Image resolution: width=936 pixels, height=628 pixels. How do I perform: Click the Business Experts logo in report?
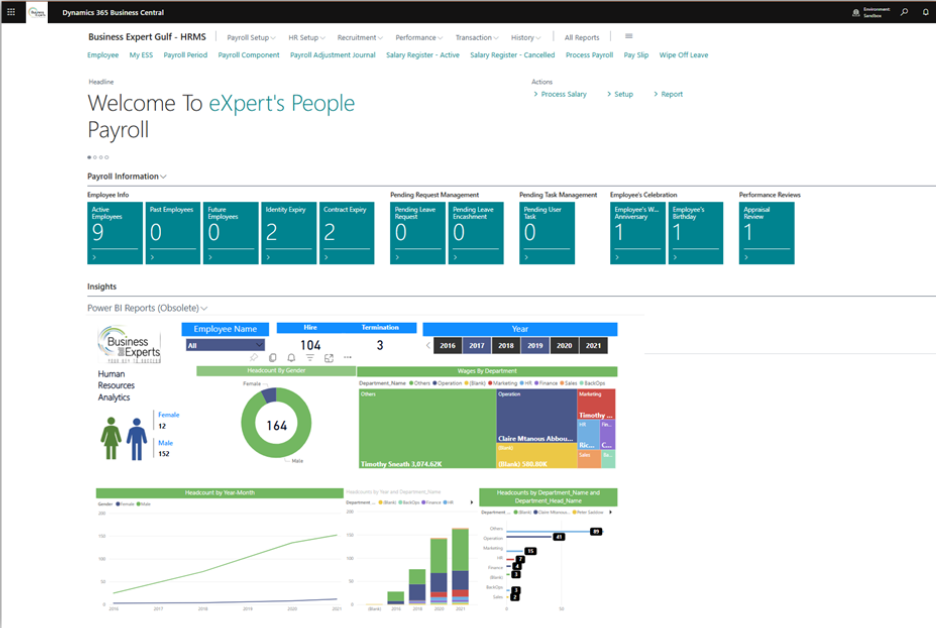point(130,344)
